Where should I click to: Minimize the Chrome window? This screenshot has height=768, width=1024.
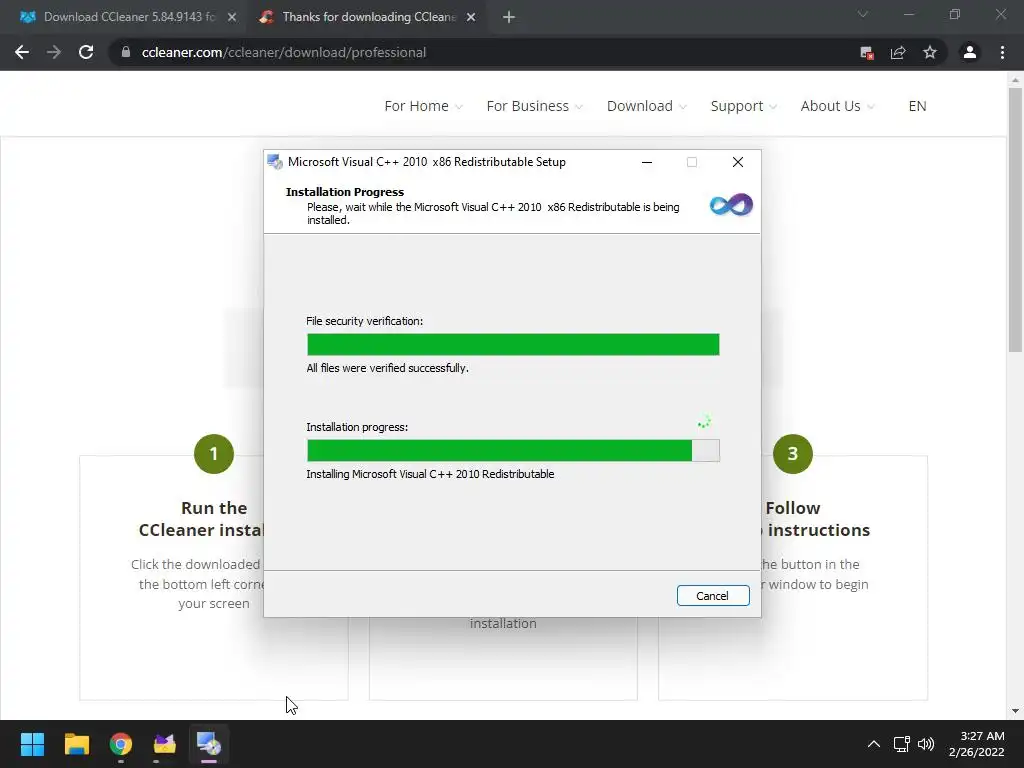click(x=908, y=14)
